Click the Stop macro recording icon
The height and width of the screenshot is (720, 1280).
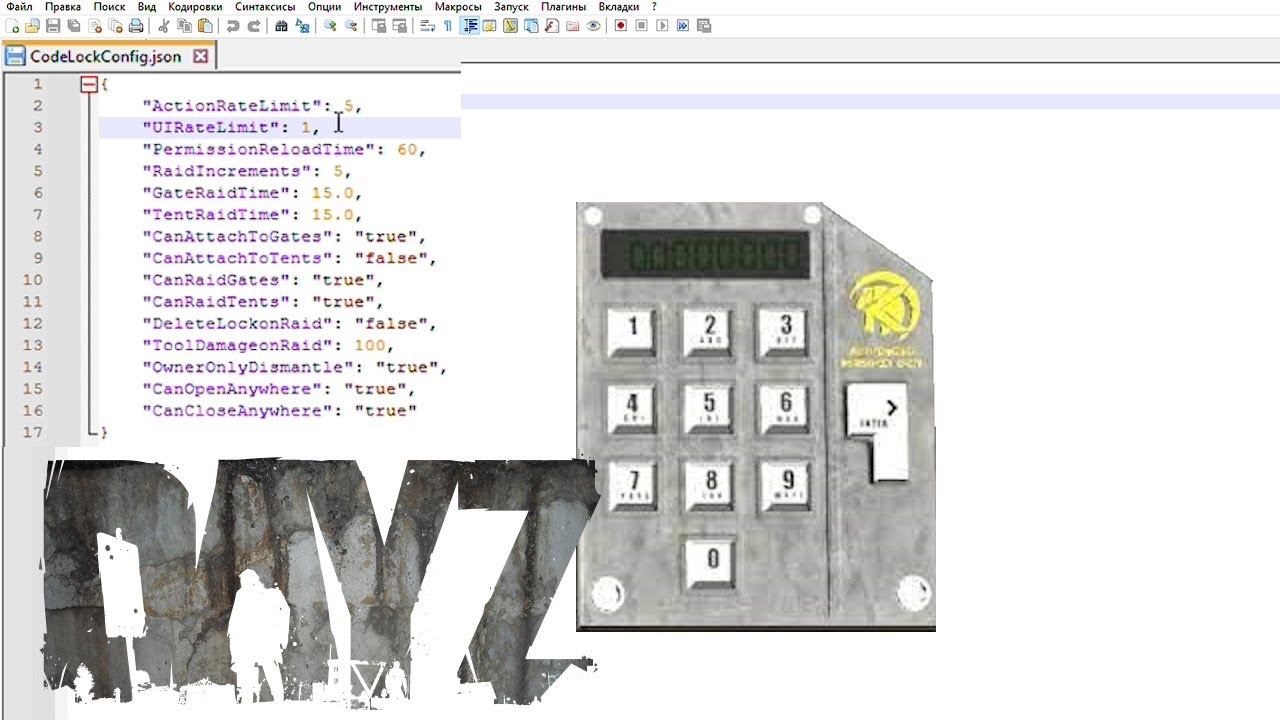click(641, 26)
